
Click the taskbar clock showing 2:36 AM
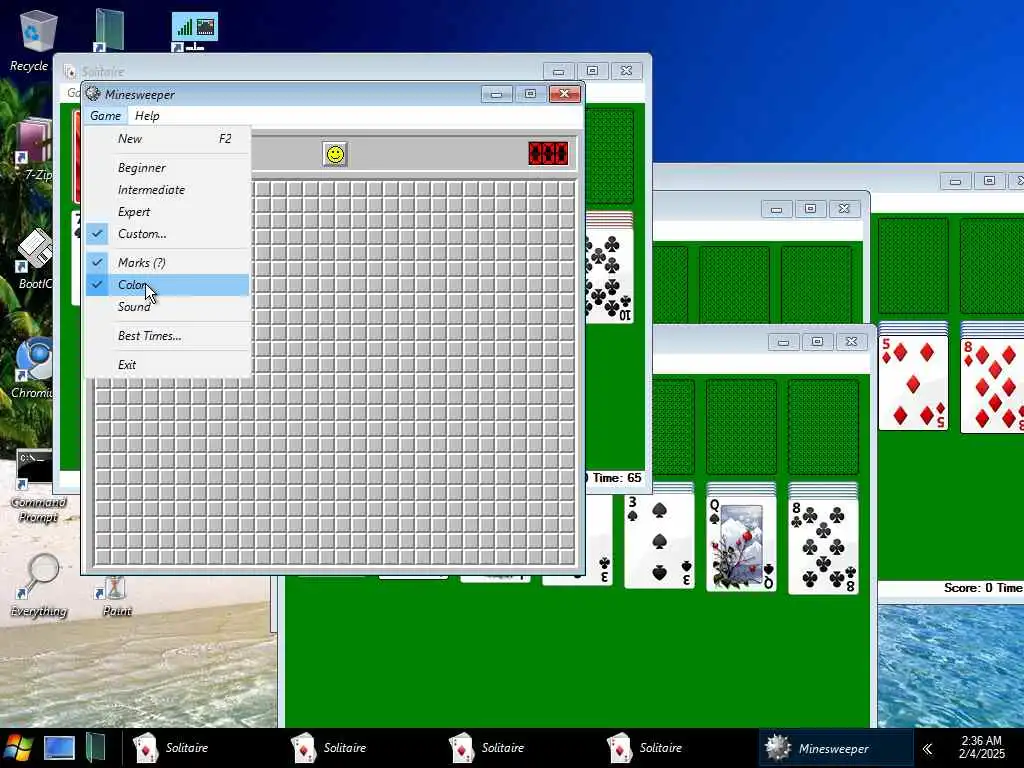982,747
